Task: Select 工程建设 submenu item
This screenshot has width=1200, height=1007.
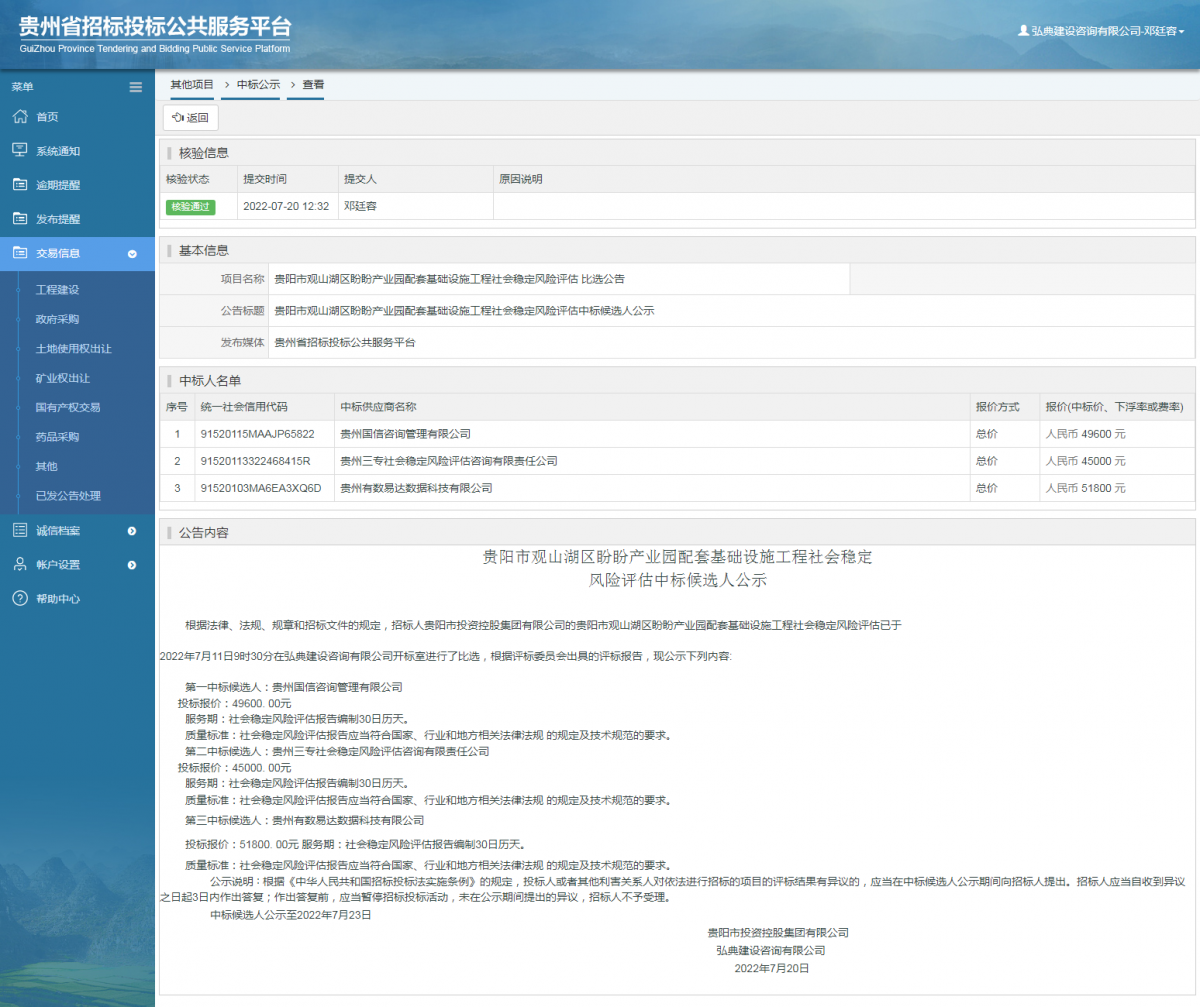Action: point(57,290)
